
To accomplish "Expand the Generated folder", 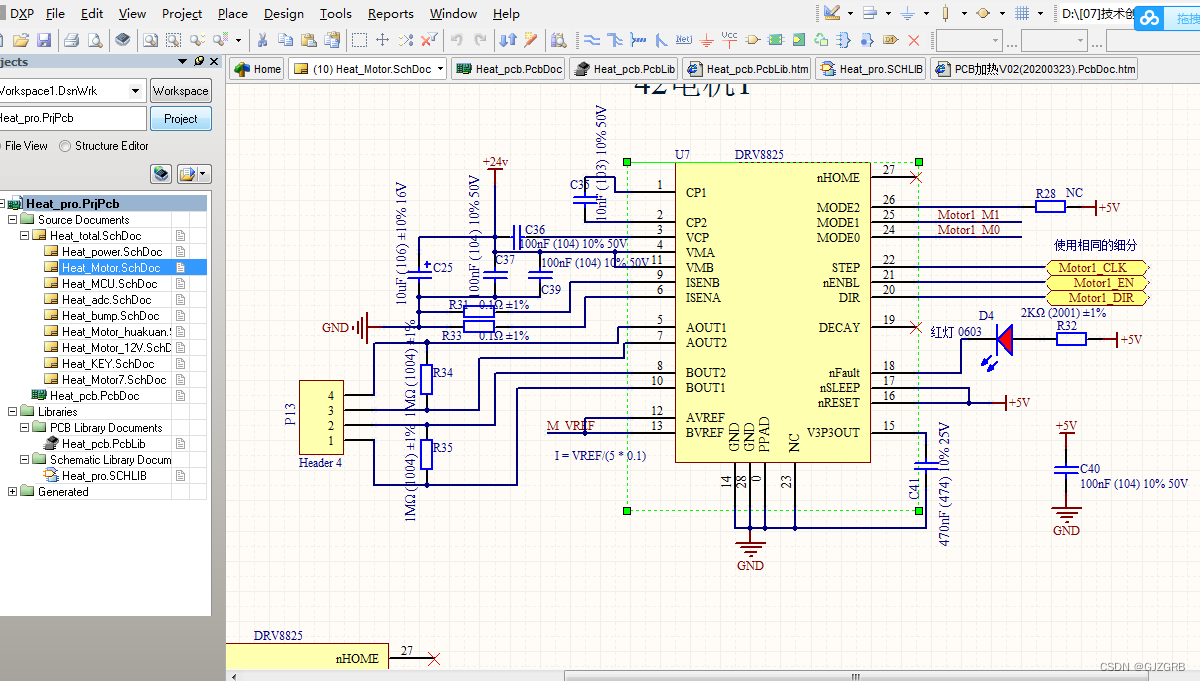I will click(x=12, y=491).
